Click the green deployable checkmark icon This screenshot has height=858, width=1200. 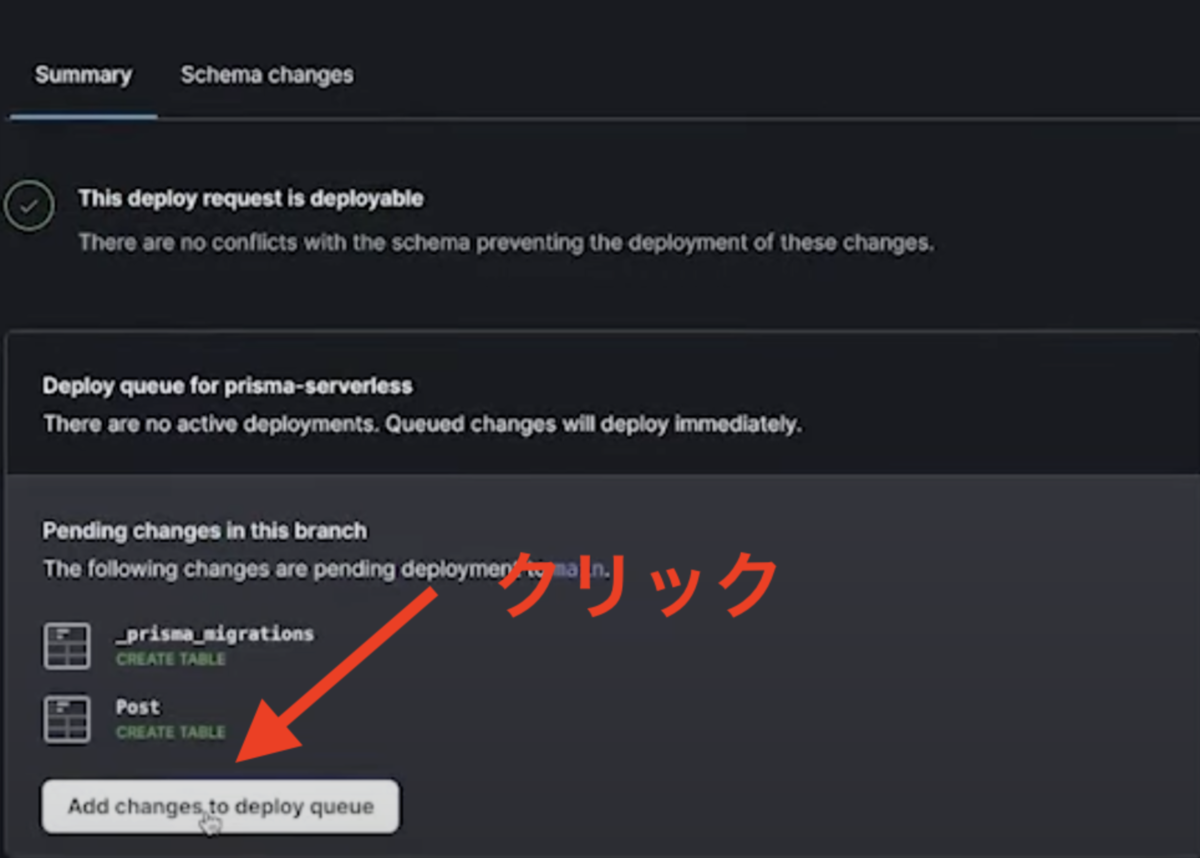[x=29, y=206]
